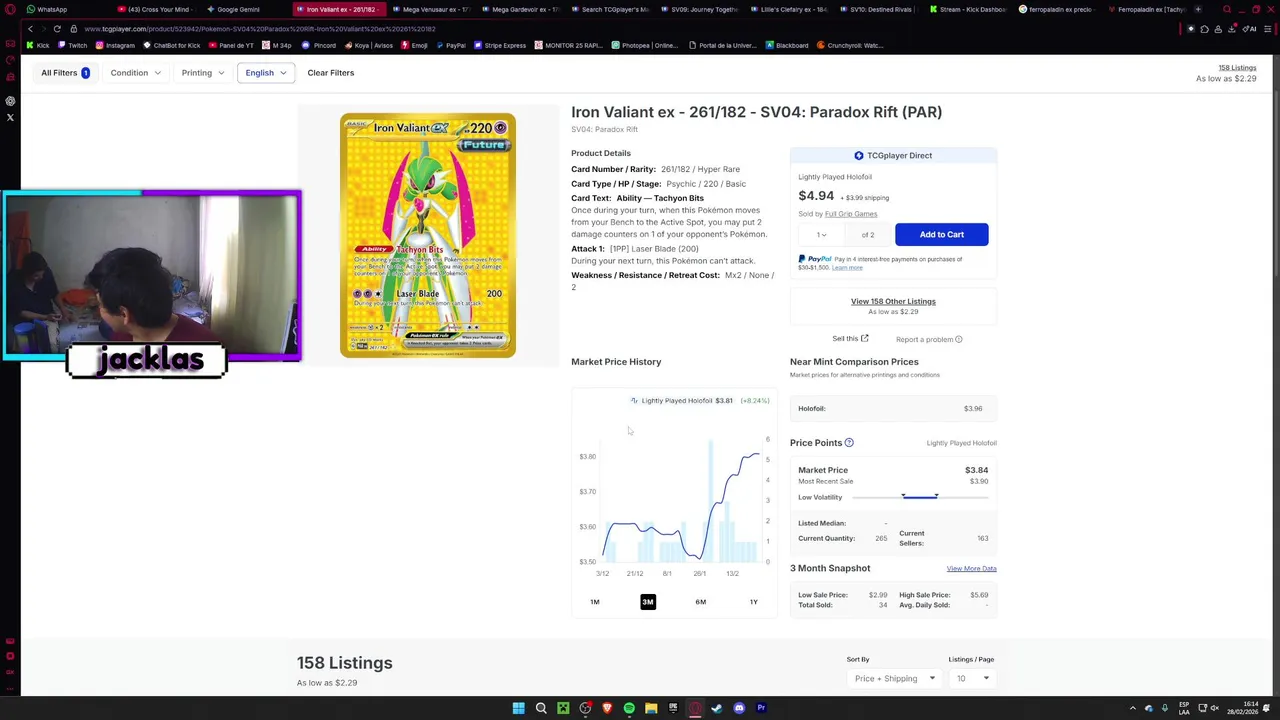Open Steam from the taskbar
Image resolution: width=1280 pixels, height=720 pixels.
click(717, 708)
